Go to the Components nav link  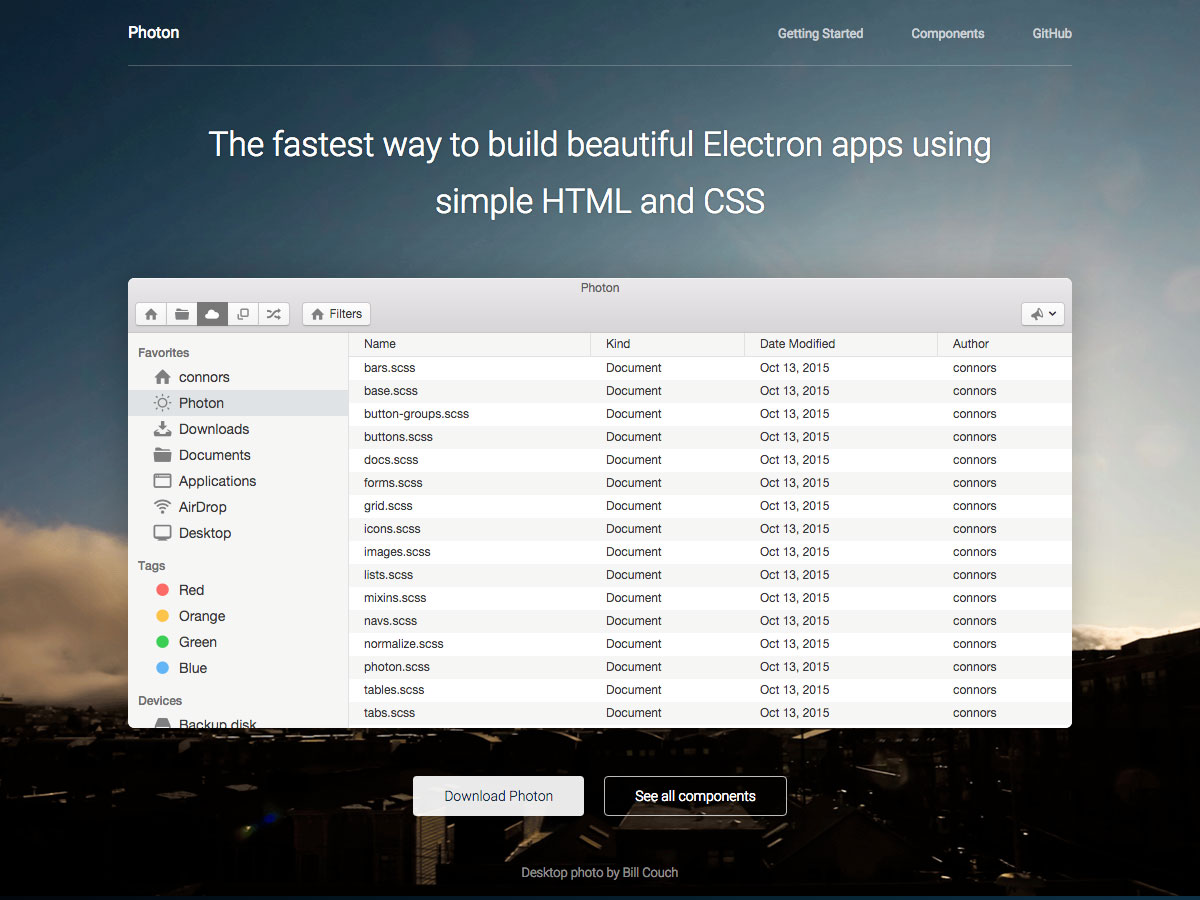tap(948, 33)
